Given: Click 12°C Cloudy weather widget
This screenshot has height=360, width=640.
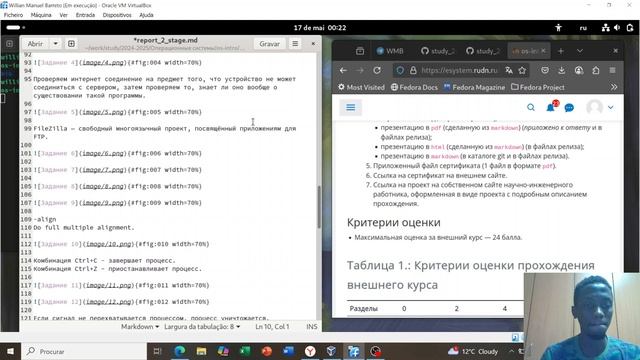Looking at the screenshot, I should (473, 351).
